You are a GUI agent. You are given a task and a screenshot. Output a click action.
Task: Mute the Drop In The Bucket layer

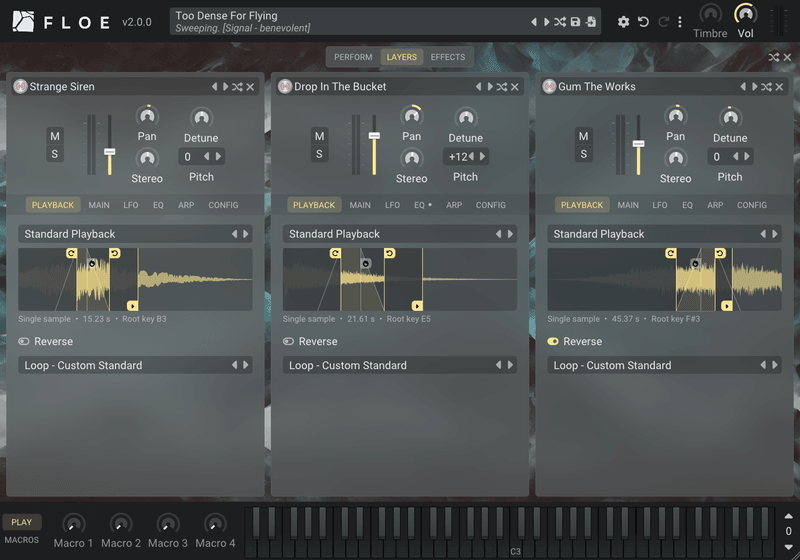tap(319, 136)
